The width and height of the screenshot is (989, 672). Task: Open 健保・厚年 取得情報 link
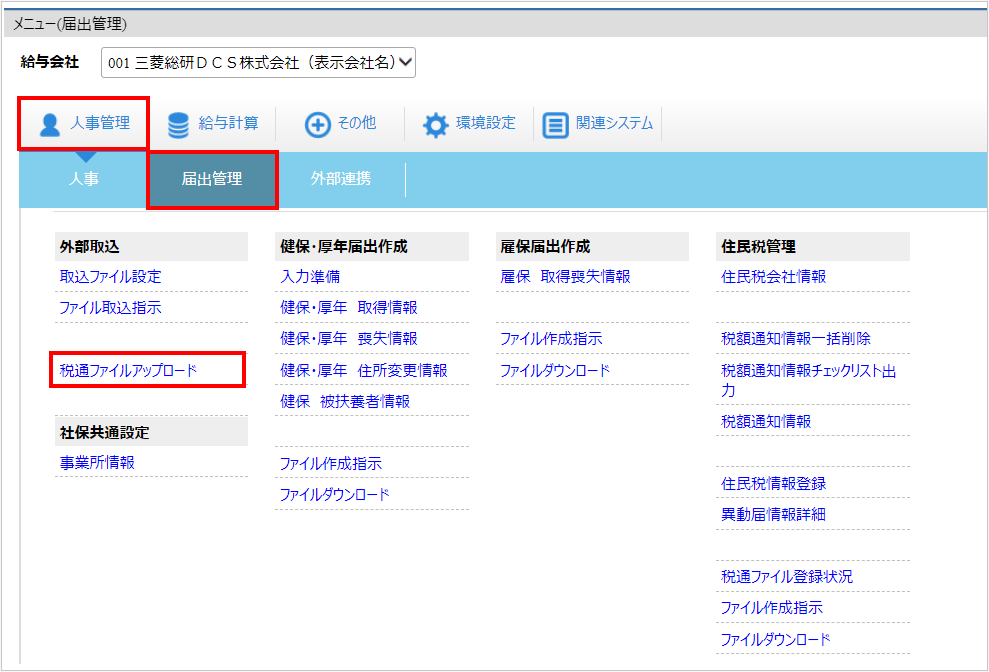(x=349, y=307)
